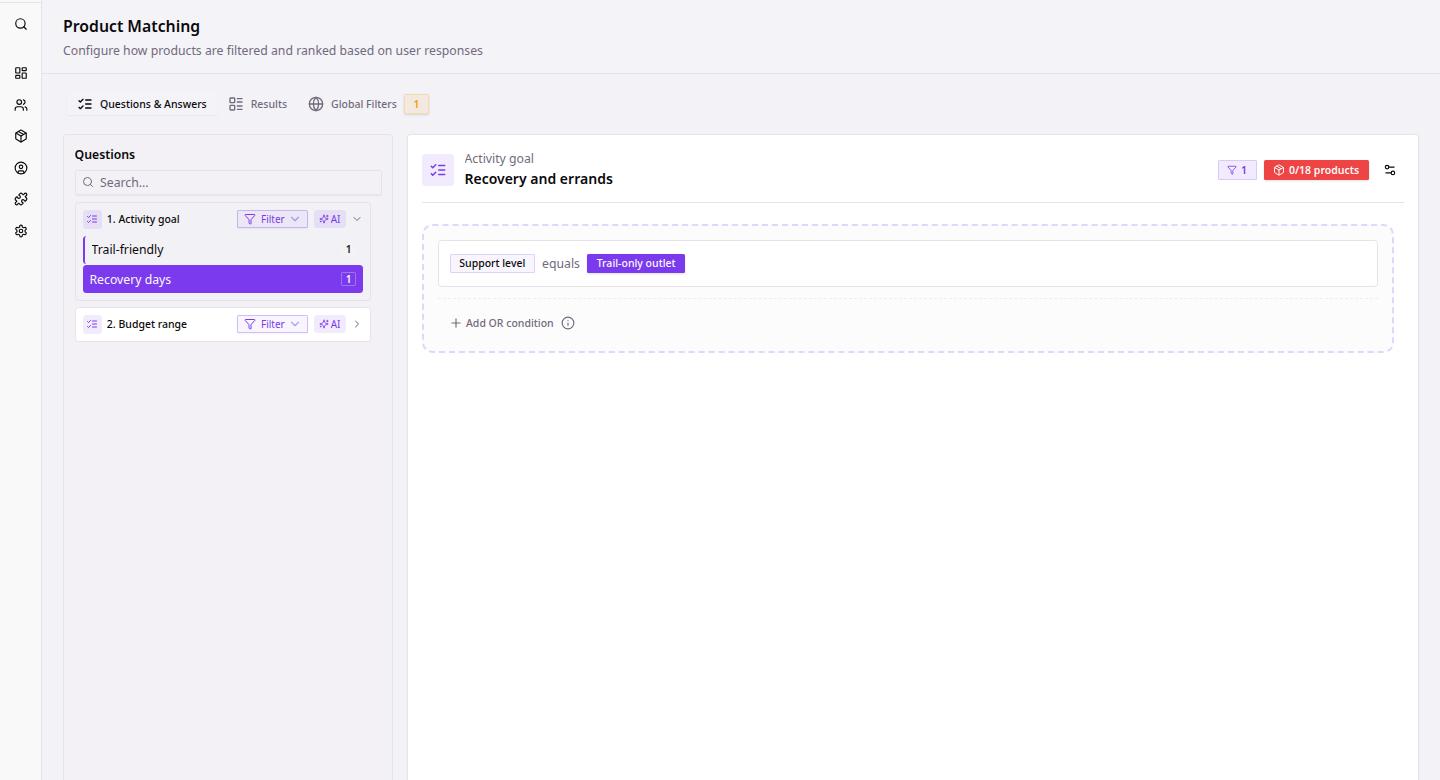Open the Filter dropdown for Budget range
Screen dimensions: 1440x780
click(272, 324)
